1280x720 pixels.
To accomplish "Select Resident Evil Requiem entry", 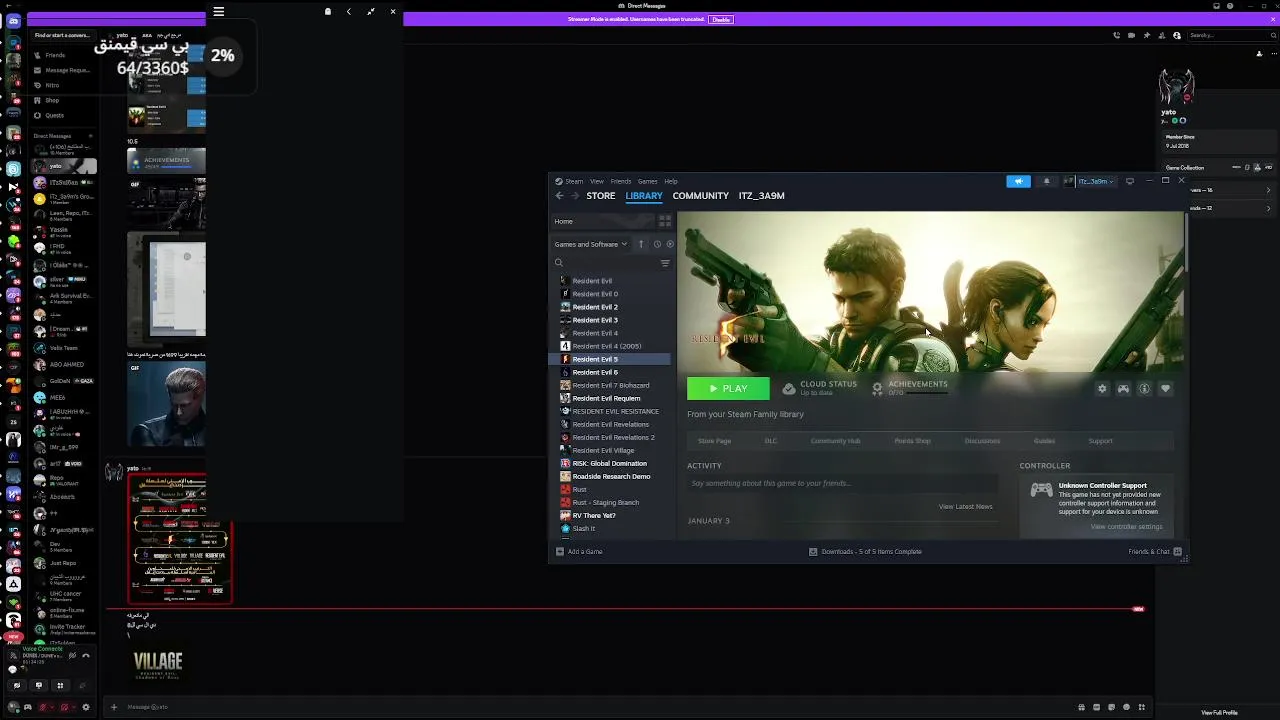I will point(606,398).
